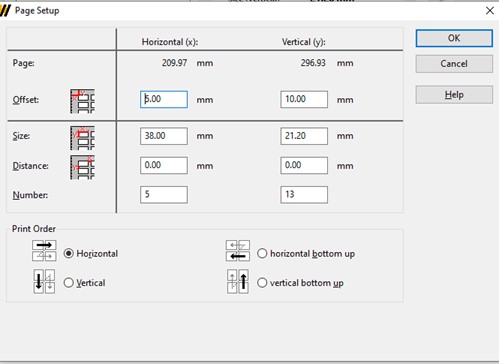
Task: Focus the horizontal Offset field
Action: pyautogui.click(x=164, y=99)
